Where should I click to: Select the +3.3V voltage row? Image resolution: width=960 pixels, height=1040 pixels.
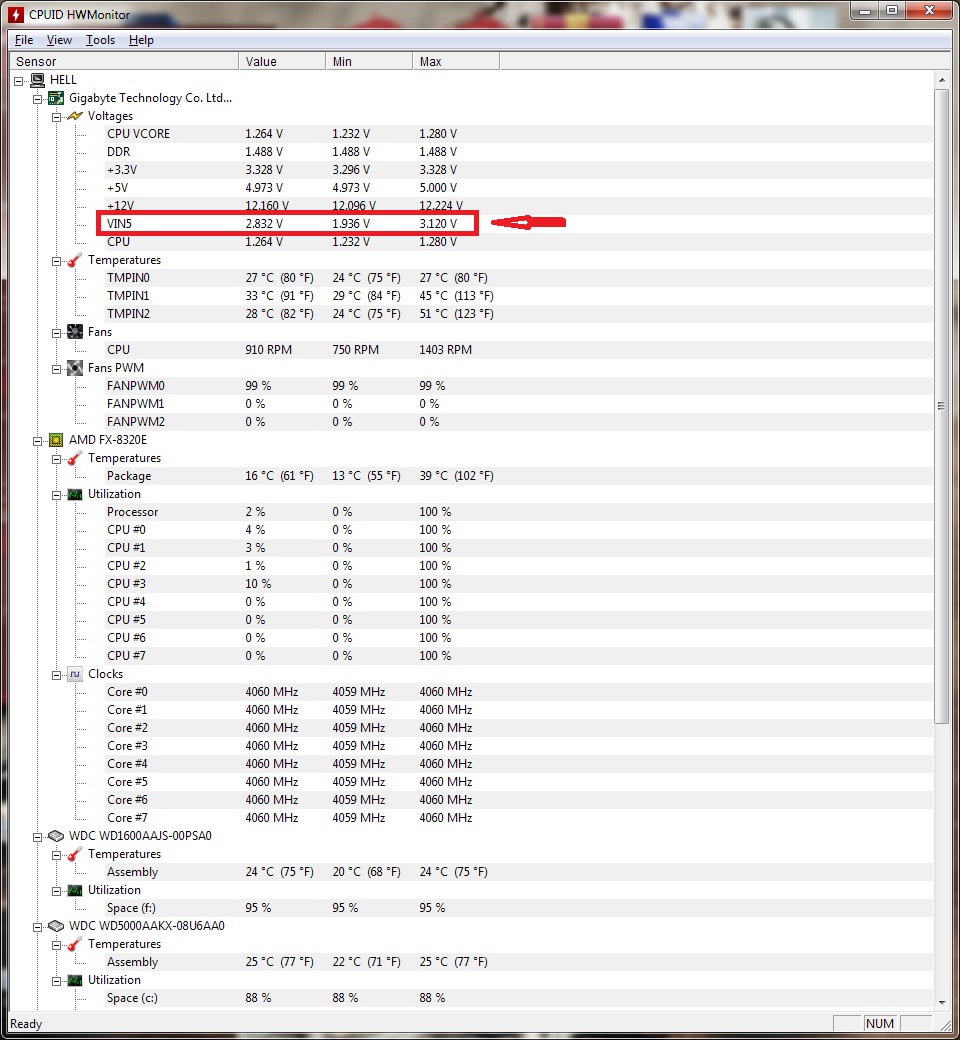click(519, 170)
